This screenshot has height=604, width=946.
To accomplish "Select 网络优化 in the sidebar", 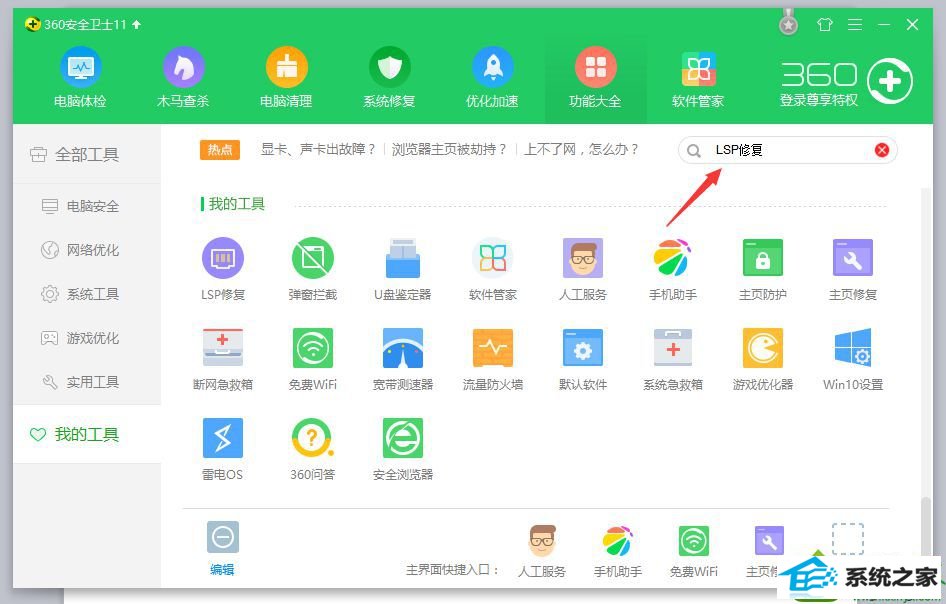I will tap(92, 250).
